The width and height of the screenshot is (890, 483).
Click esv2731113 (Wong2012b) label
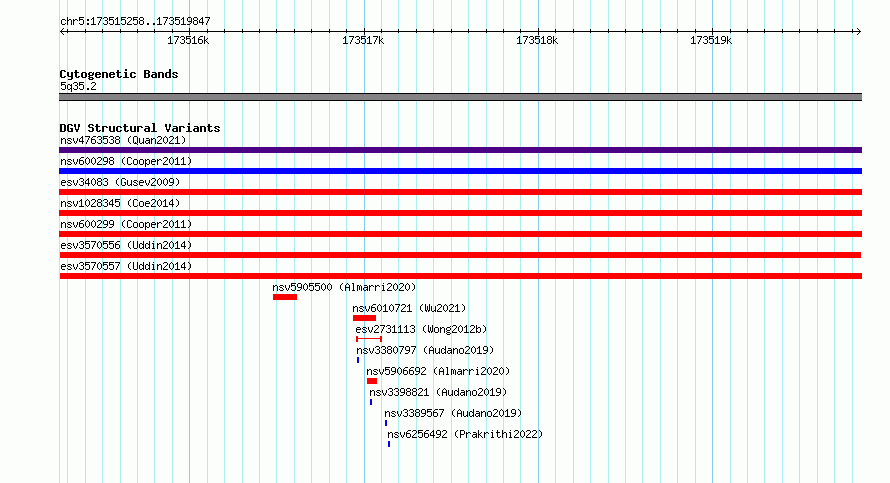421,329
